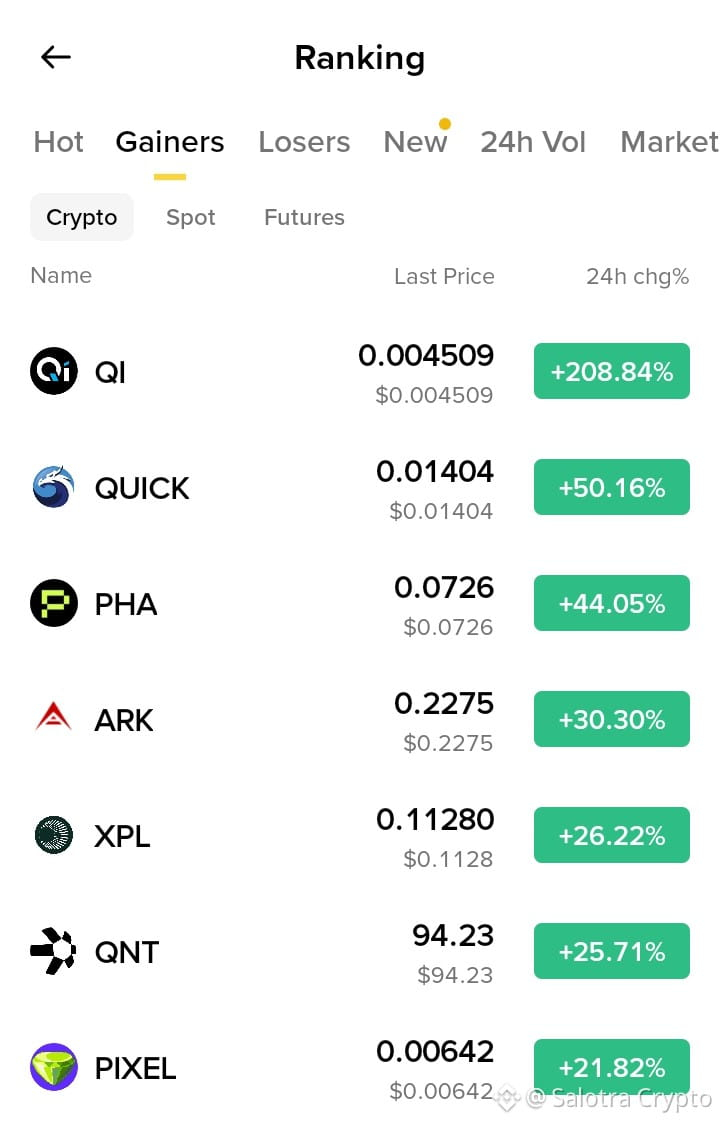The image size is (720, 1123).
Task: Select the Futures filter
Action: 304,217
